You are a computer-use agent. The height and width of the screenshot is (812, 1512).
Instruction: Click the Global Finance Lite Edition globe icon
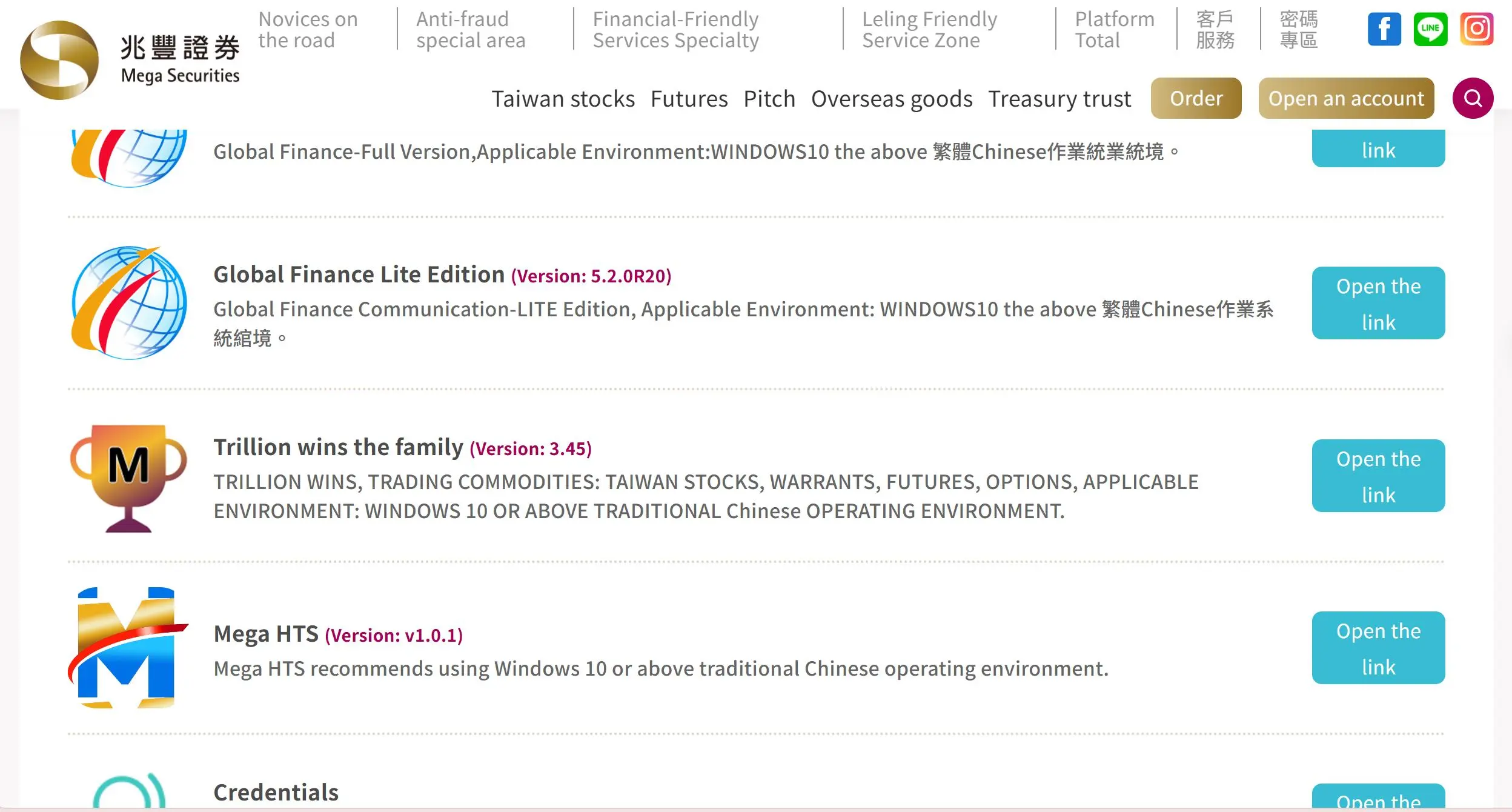129,303
